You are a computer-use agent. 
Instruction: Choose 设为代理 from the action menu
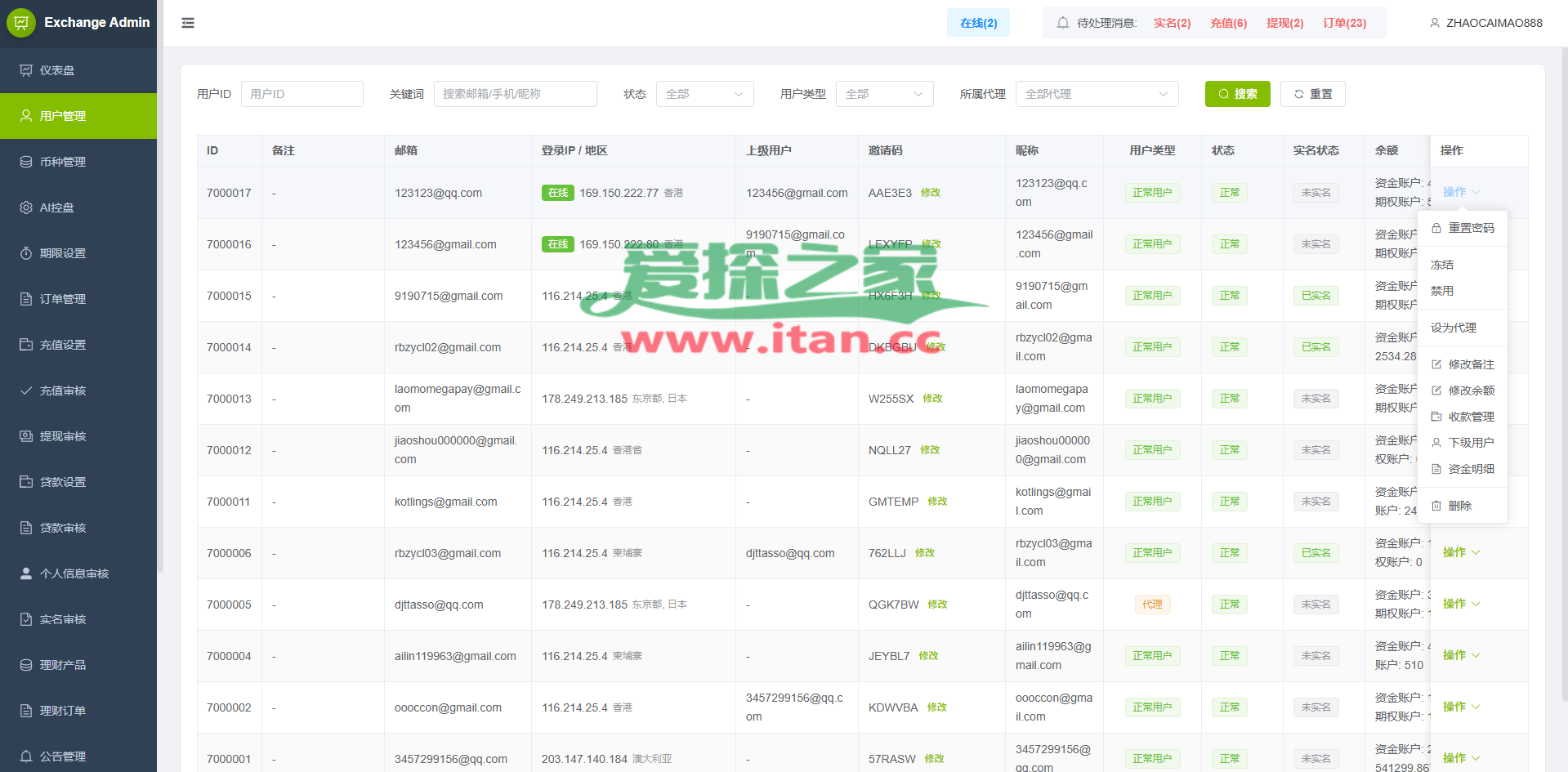pyautogui.click(x=1463, y=328)
